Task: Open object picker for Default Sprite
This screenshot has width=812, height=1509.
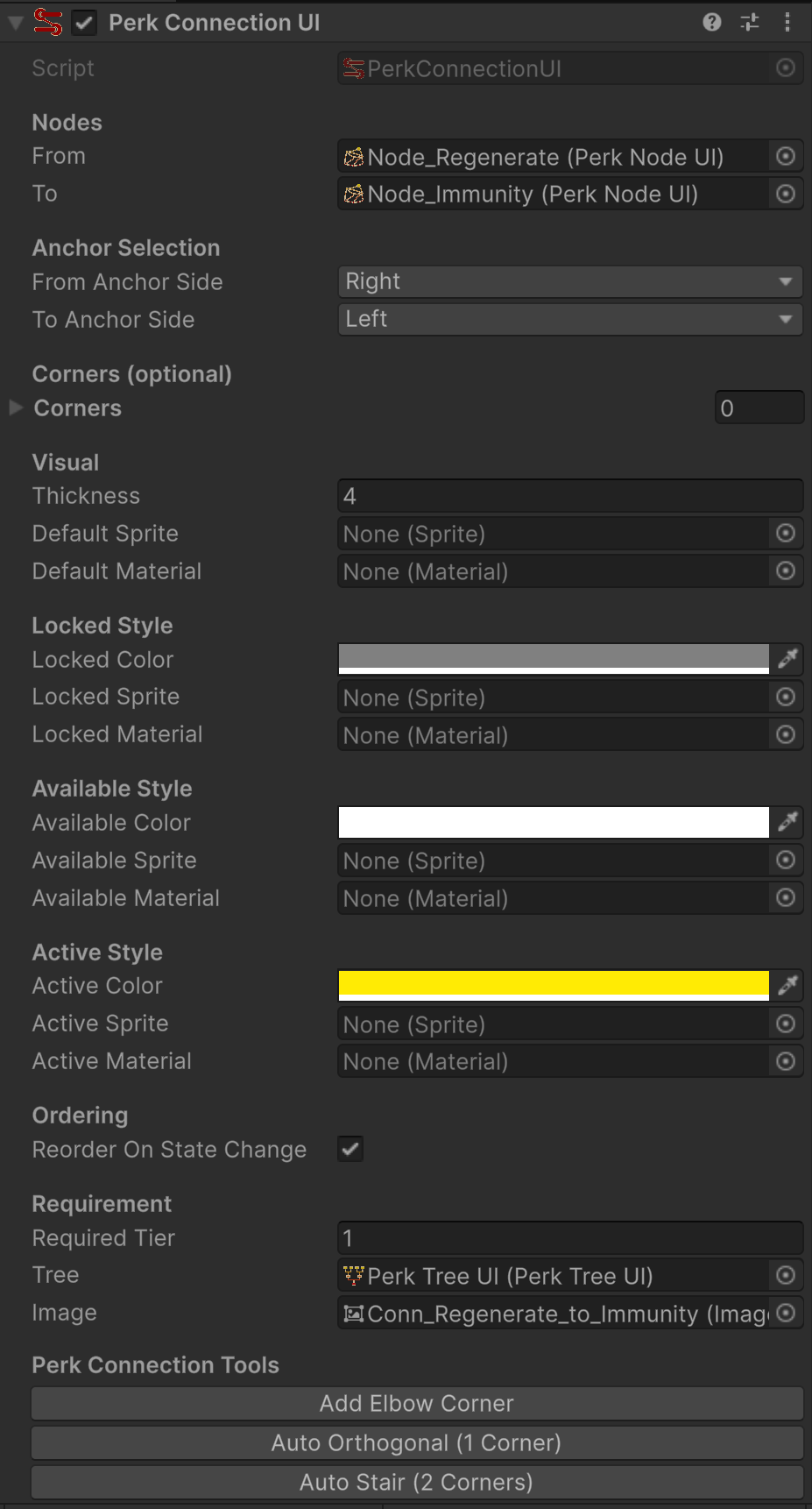Action: coord(786,534)
